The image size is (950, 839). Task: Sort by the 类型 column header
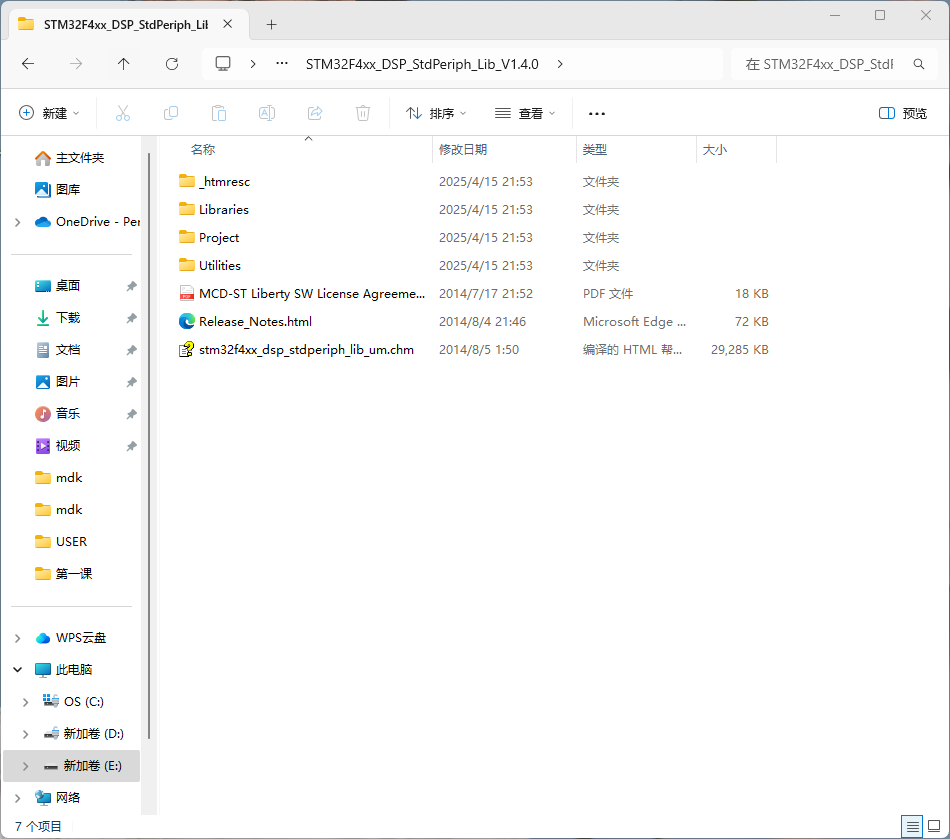tap(594, 150)
